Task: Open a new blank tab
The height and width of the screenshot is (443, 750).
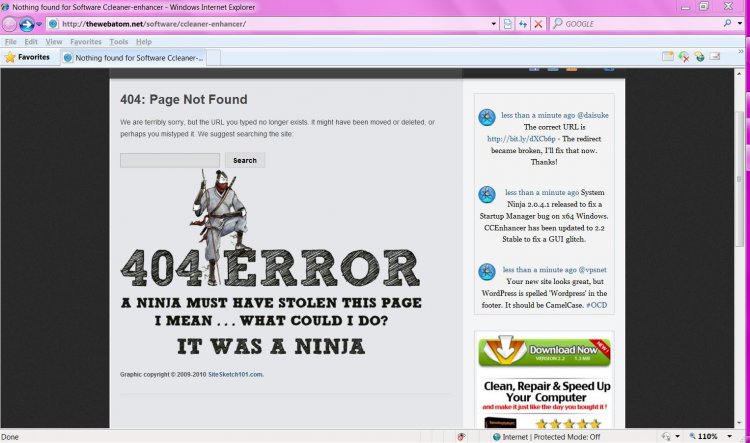Action: click(213, 57)
